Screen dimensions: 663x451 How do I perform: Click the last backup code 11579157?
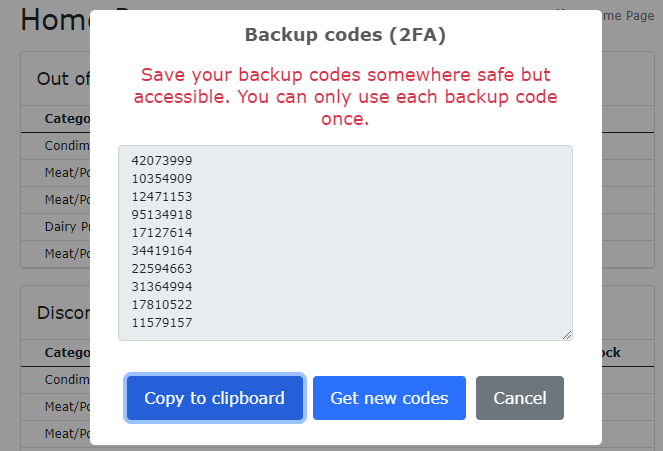(162, 323)
